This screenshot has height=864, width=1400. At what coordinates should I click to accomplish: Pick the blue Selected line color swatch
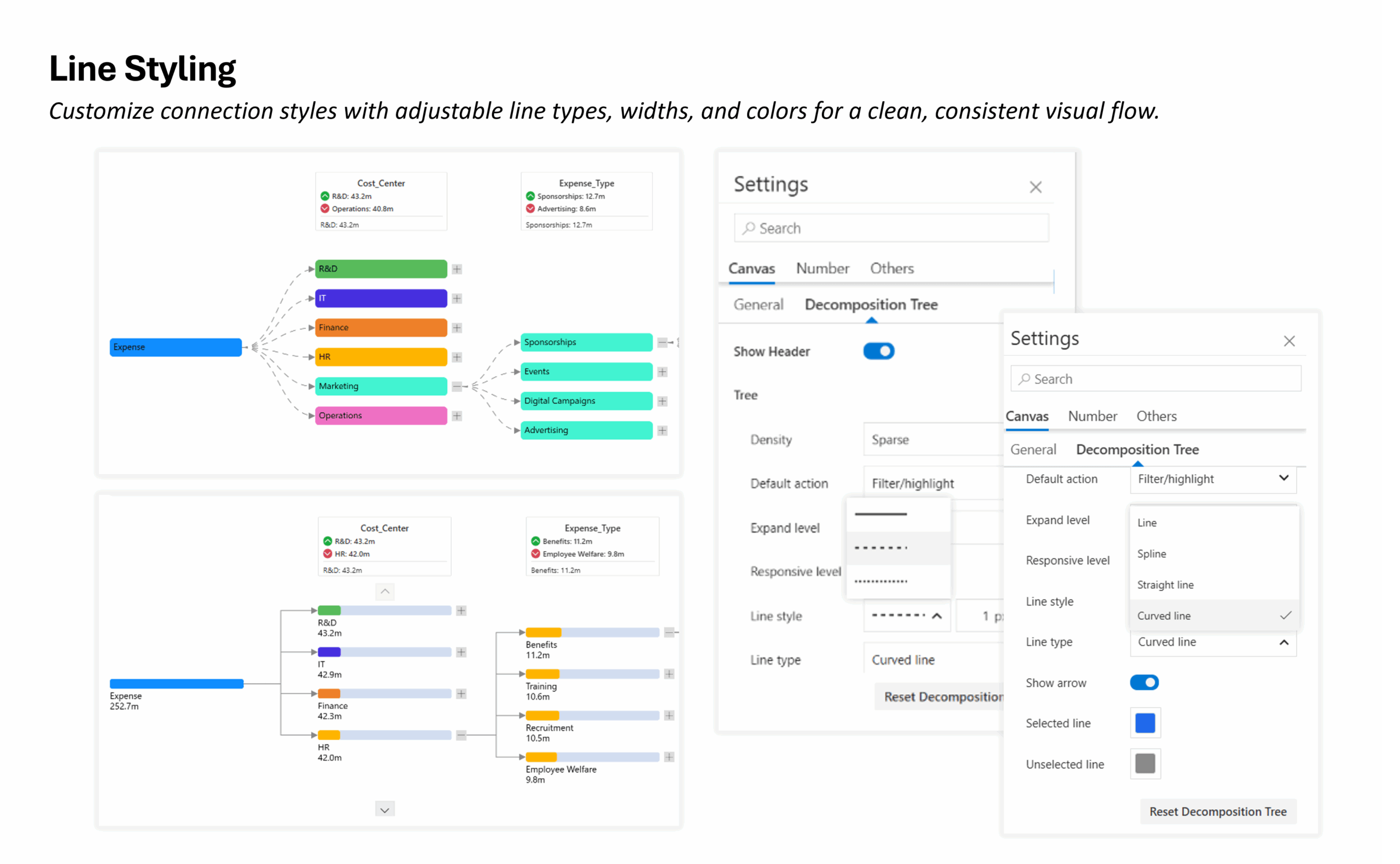(1145, 723)
